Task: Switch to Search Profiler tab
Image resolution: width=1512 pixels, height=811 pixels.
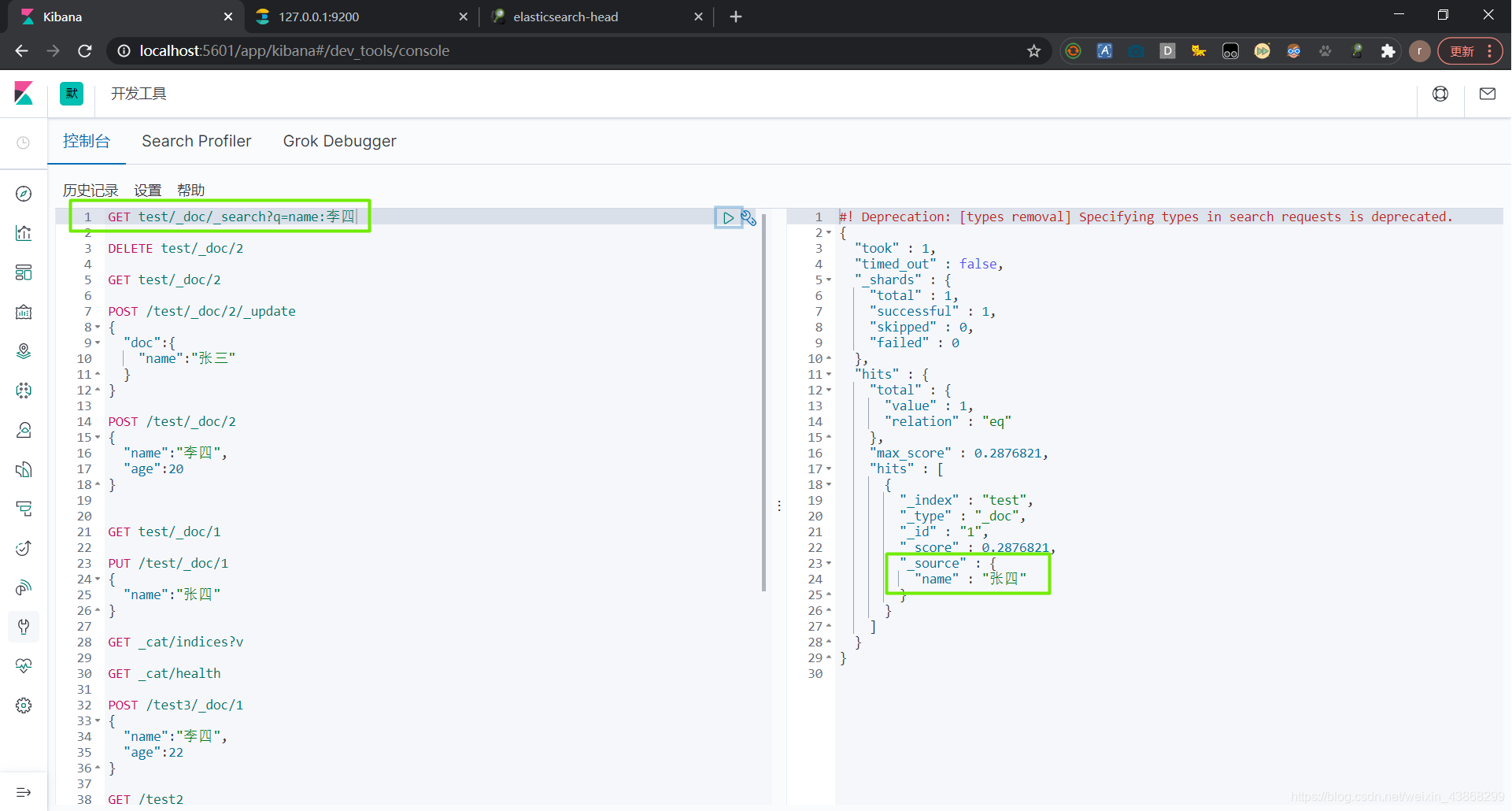Action: click(197, 141)
